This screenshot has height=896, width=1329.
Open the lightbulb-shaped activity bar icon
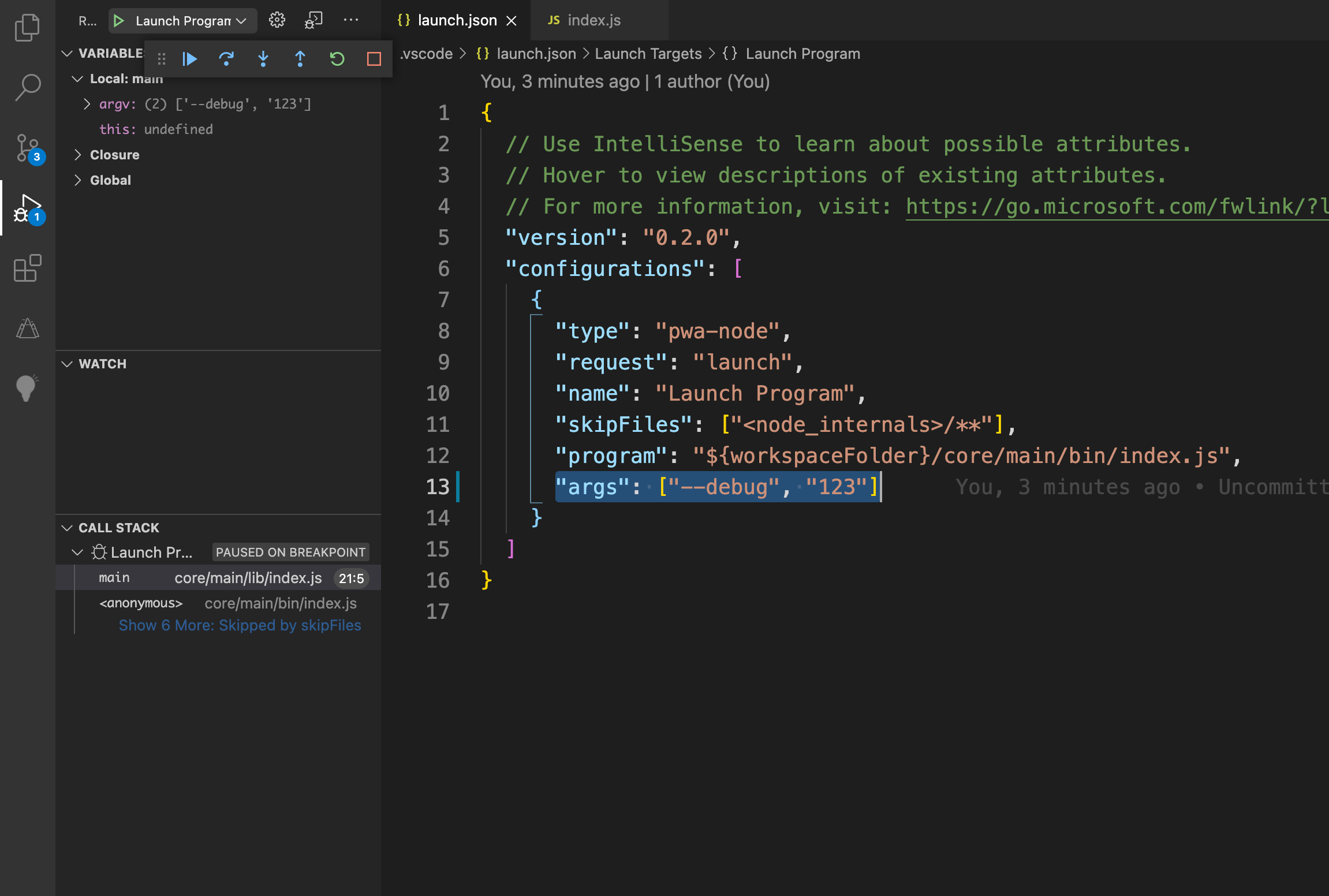[x=27, y=388]
